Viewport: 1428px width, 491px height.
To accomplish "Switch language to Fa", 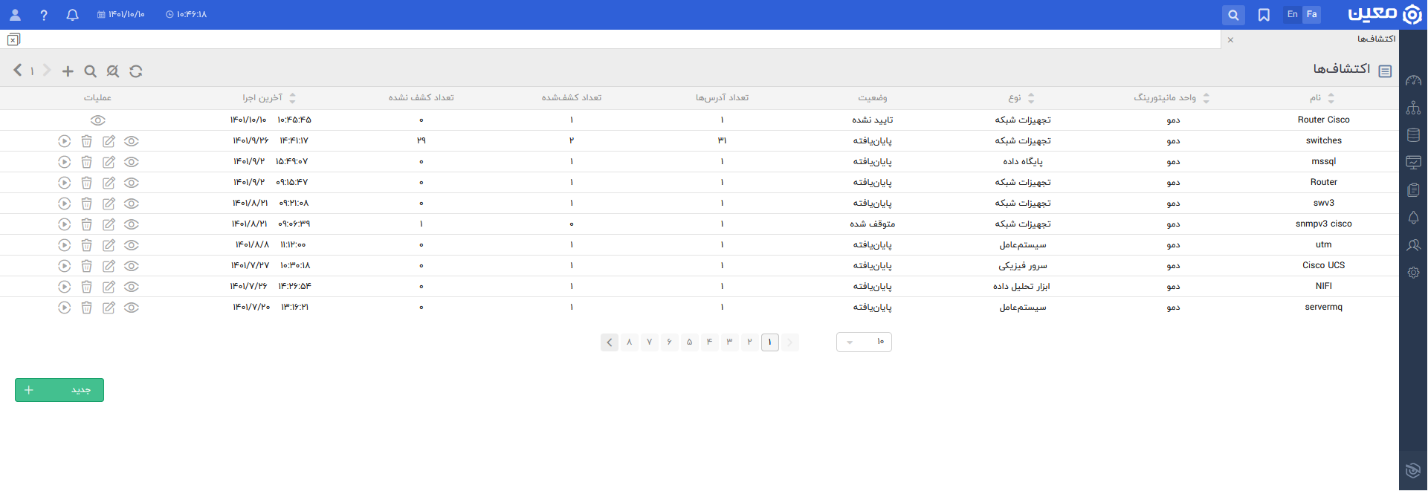I will (x=1312, y=15).
